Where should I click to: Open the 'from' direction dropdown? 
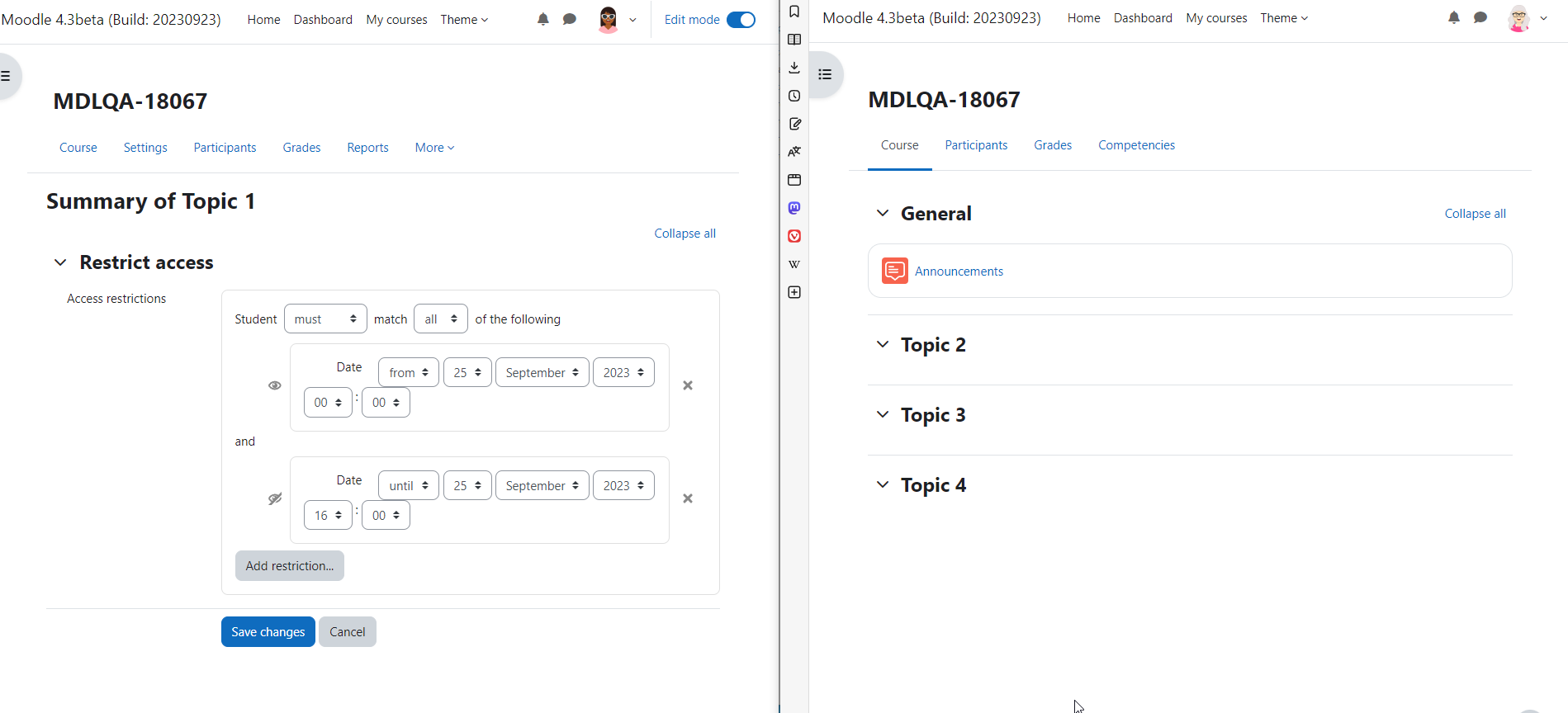pos(409,372)
